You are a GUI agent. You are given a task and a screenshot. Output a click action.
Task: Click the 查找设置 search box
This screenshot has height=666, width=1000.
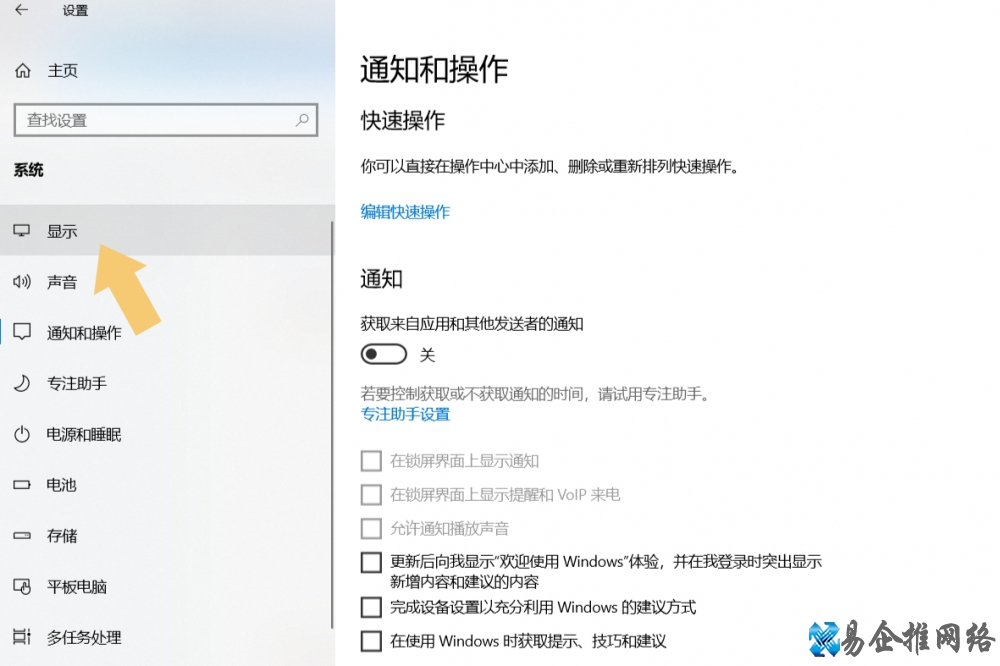click(x=165, y=120)
